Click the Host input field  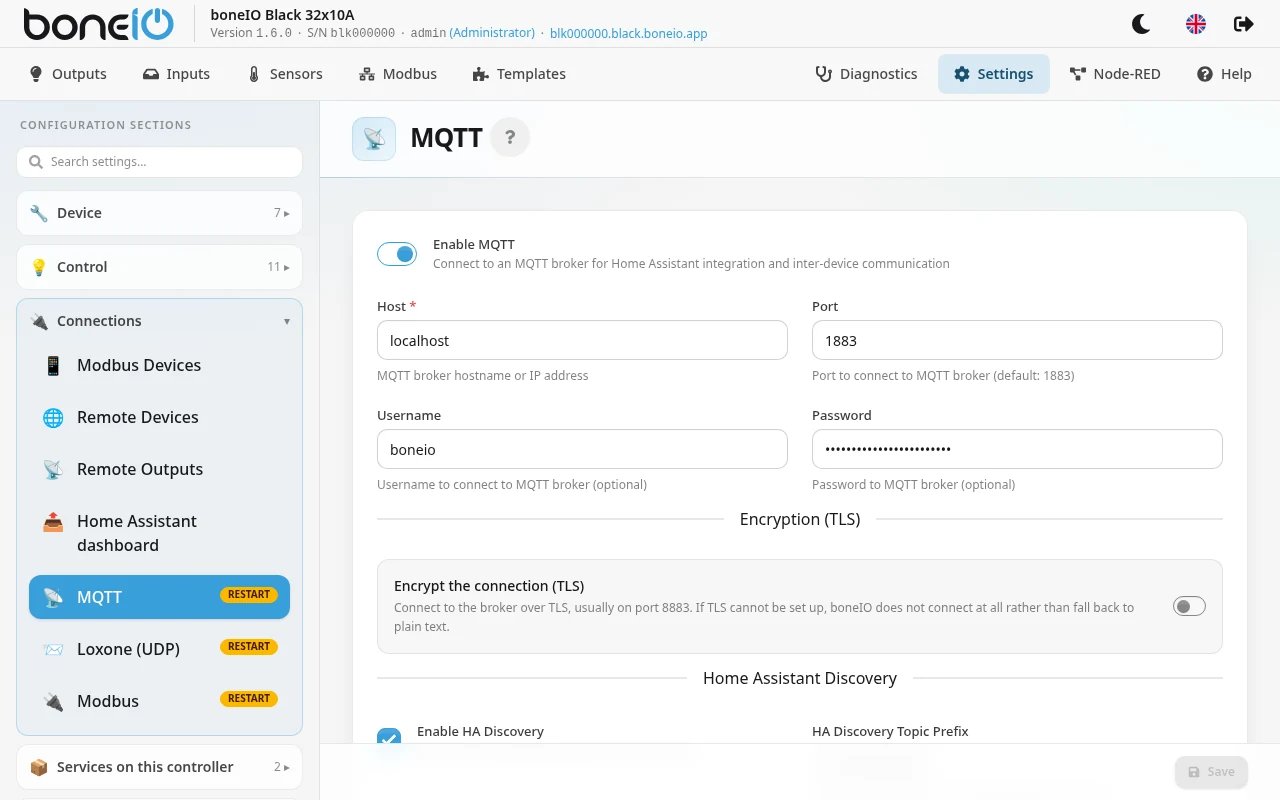pos(582,340)
